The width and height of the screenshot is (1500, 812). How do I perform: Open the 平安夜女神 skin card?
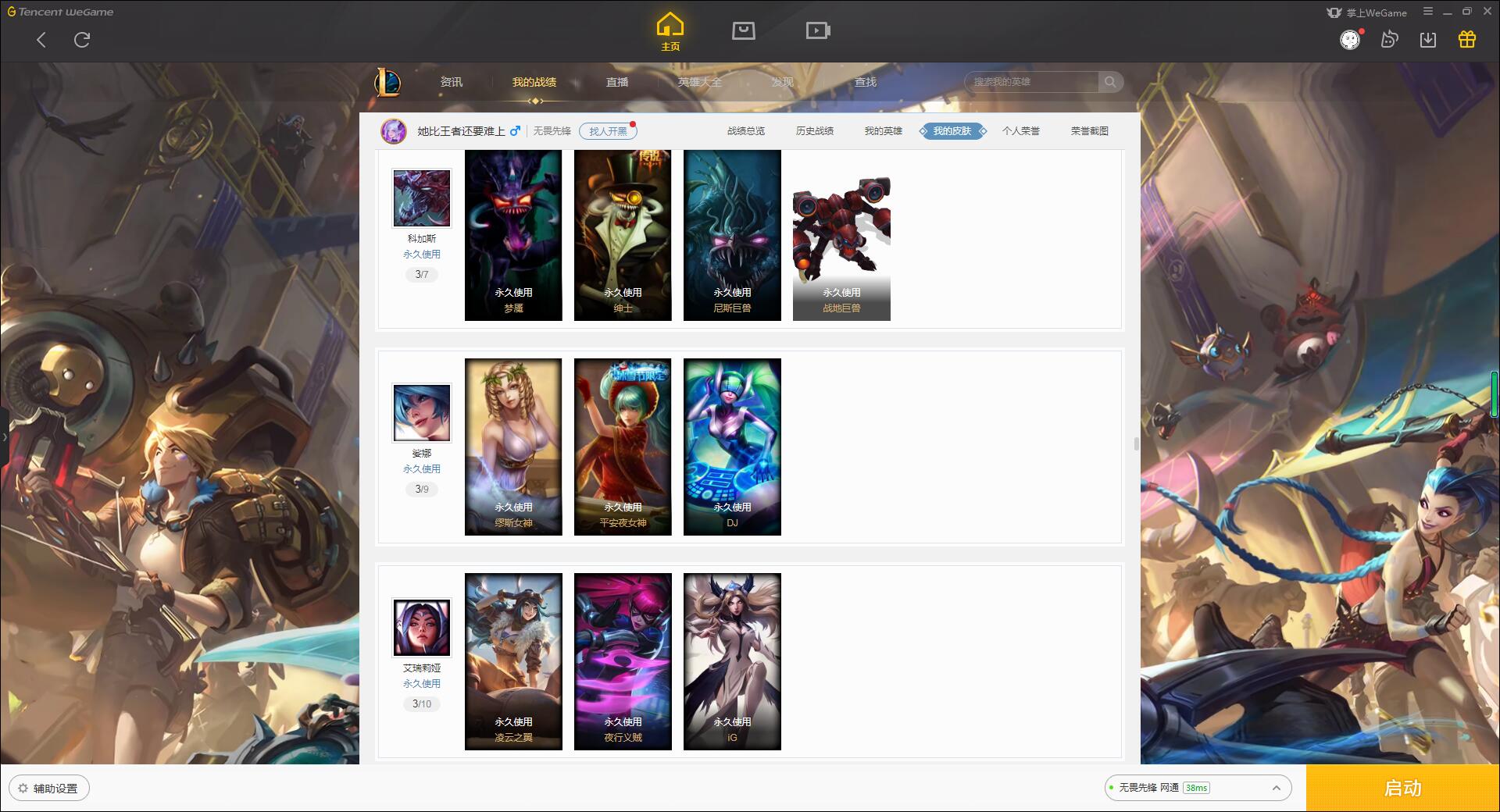click(623, 447)
